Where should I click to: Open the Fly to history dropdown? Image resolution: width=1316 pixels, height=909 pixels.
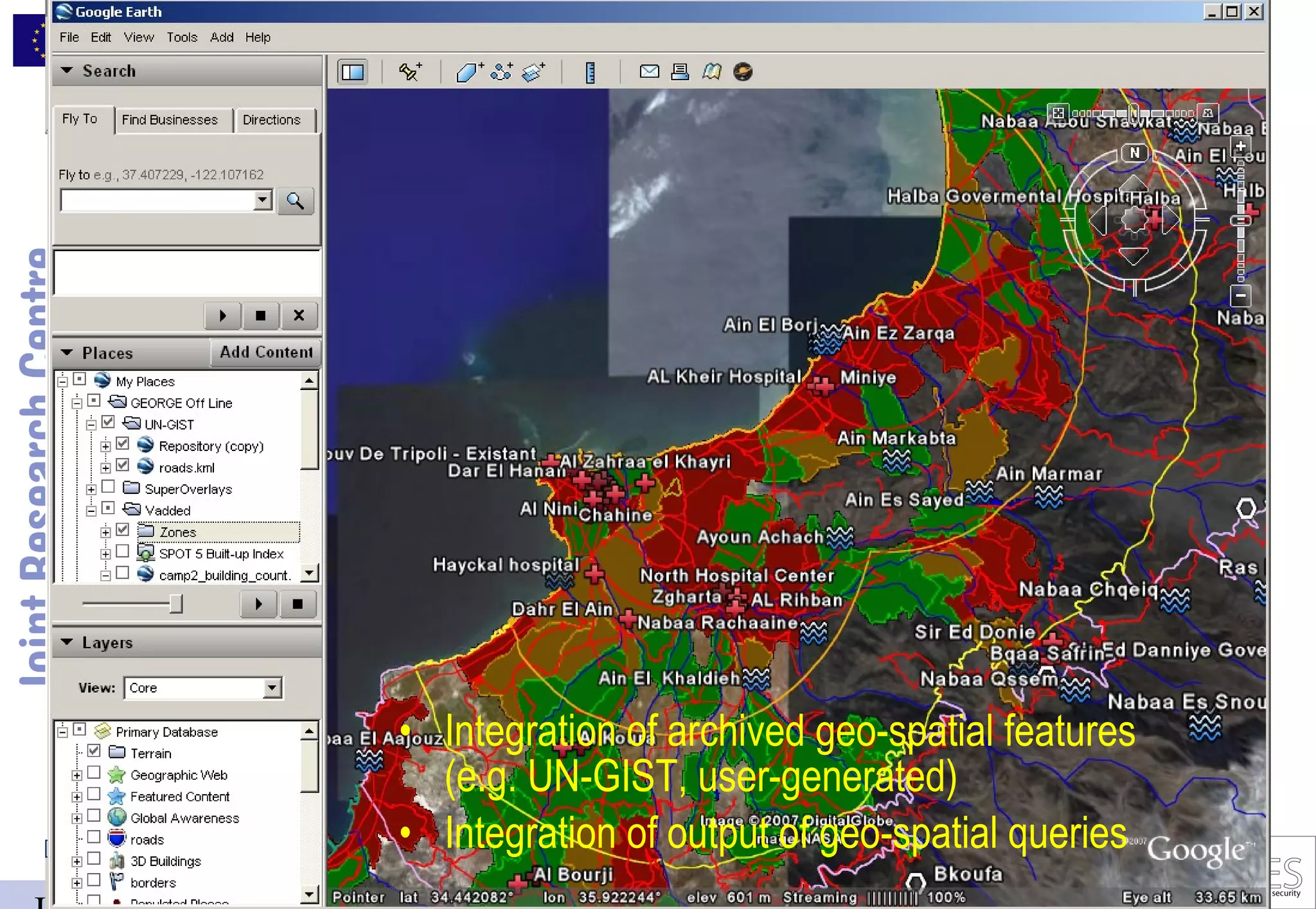tap(262, 200)
